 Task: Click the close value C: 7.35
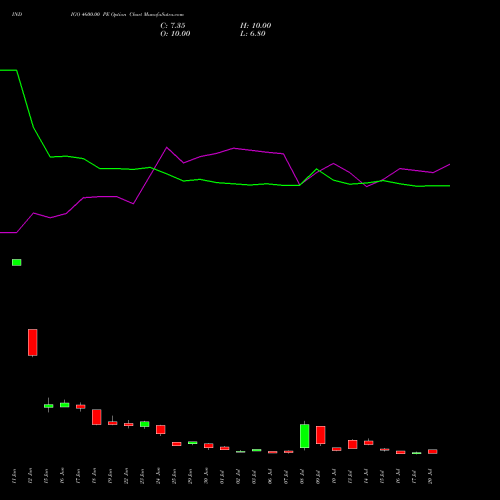click(x=173, y=26)
